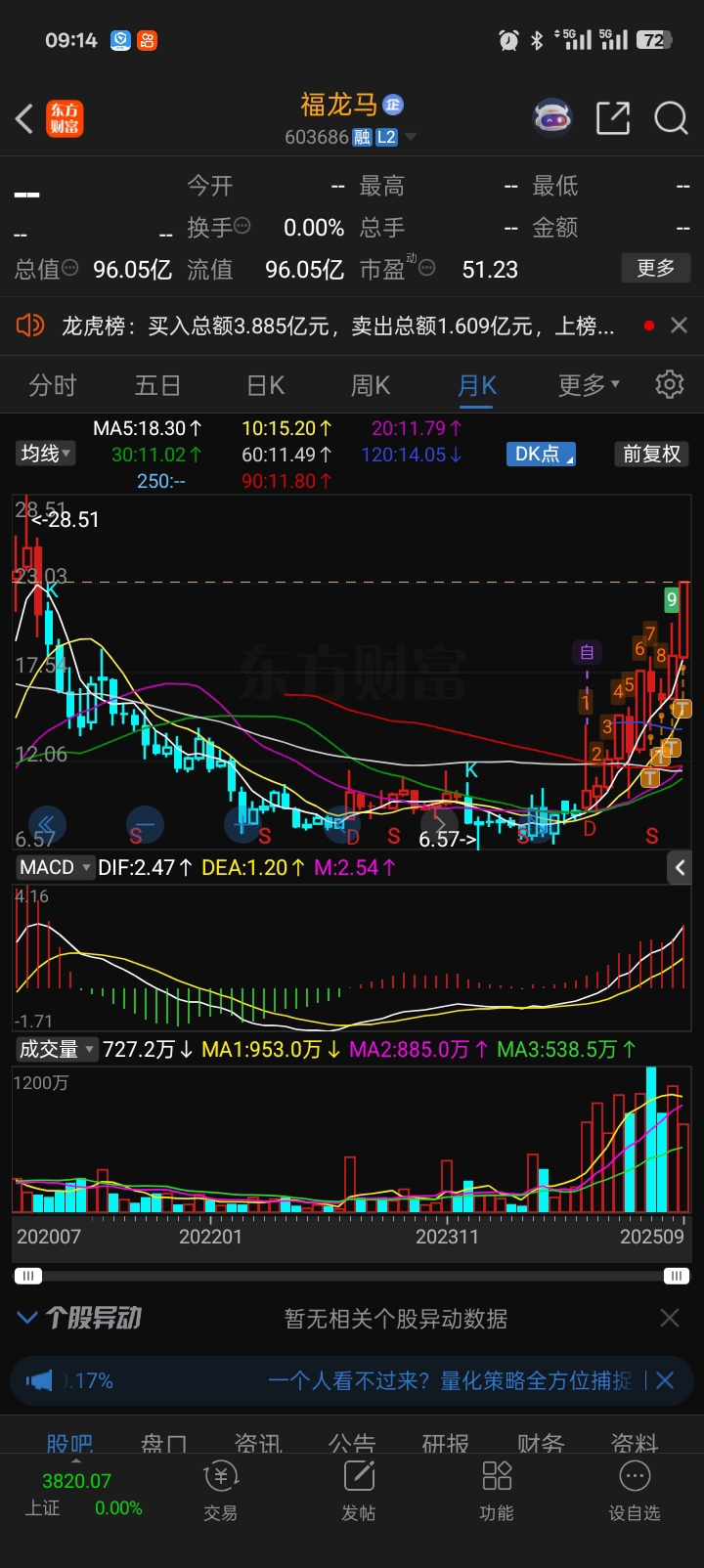The height and width of the screenshot is (1568, 704).
Task: Tap the 市盈 value 51.23
Action: (490, 269)
